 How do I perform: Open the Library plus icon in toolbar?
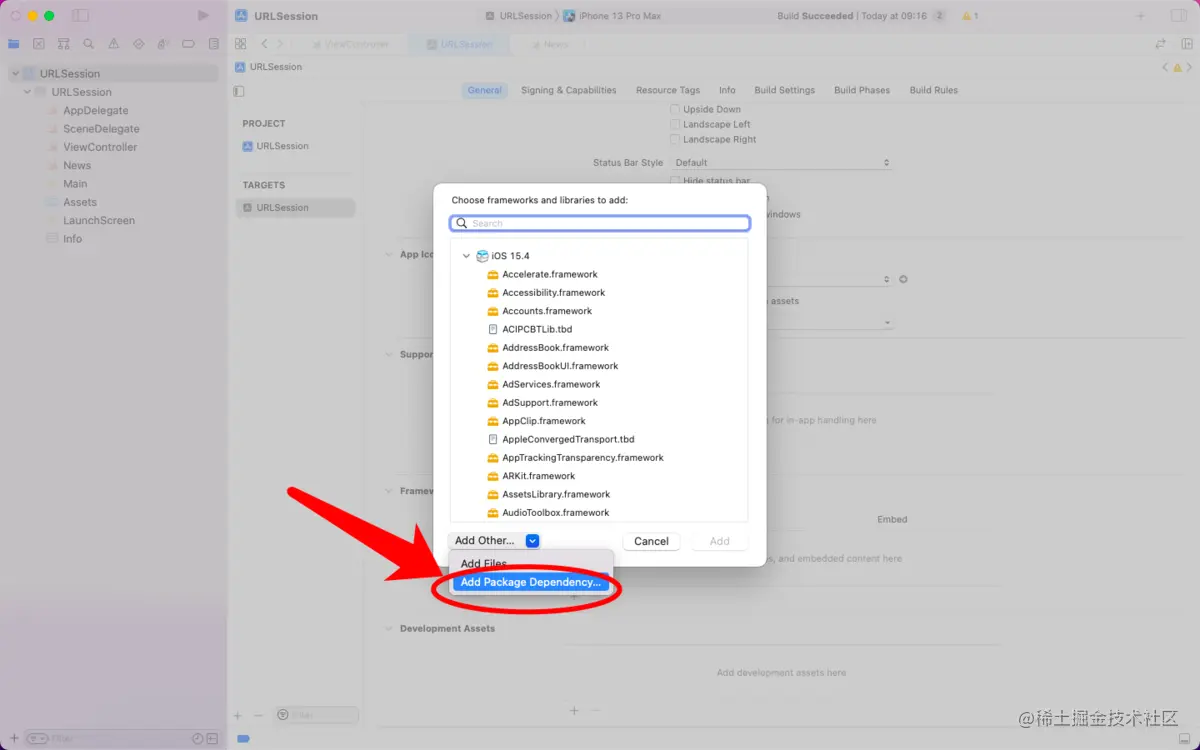click(1141, 16)
